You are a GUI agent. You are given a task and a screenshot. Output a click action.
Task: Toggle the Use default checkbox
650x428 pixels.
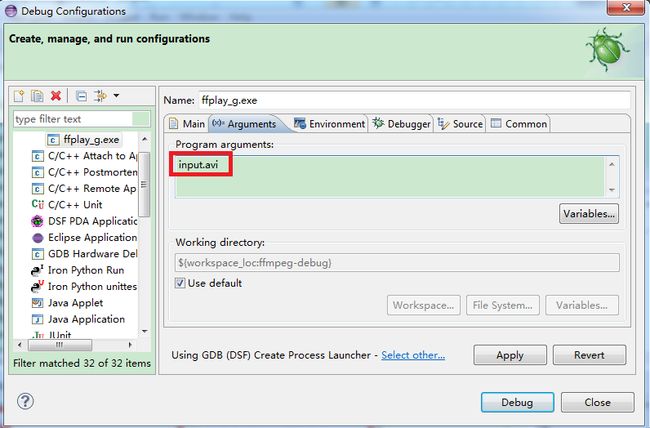coord(180,283)
